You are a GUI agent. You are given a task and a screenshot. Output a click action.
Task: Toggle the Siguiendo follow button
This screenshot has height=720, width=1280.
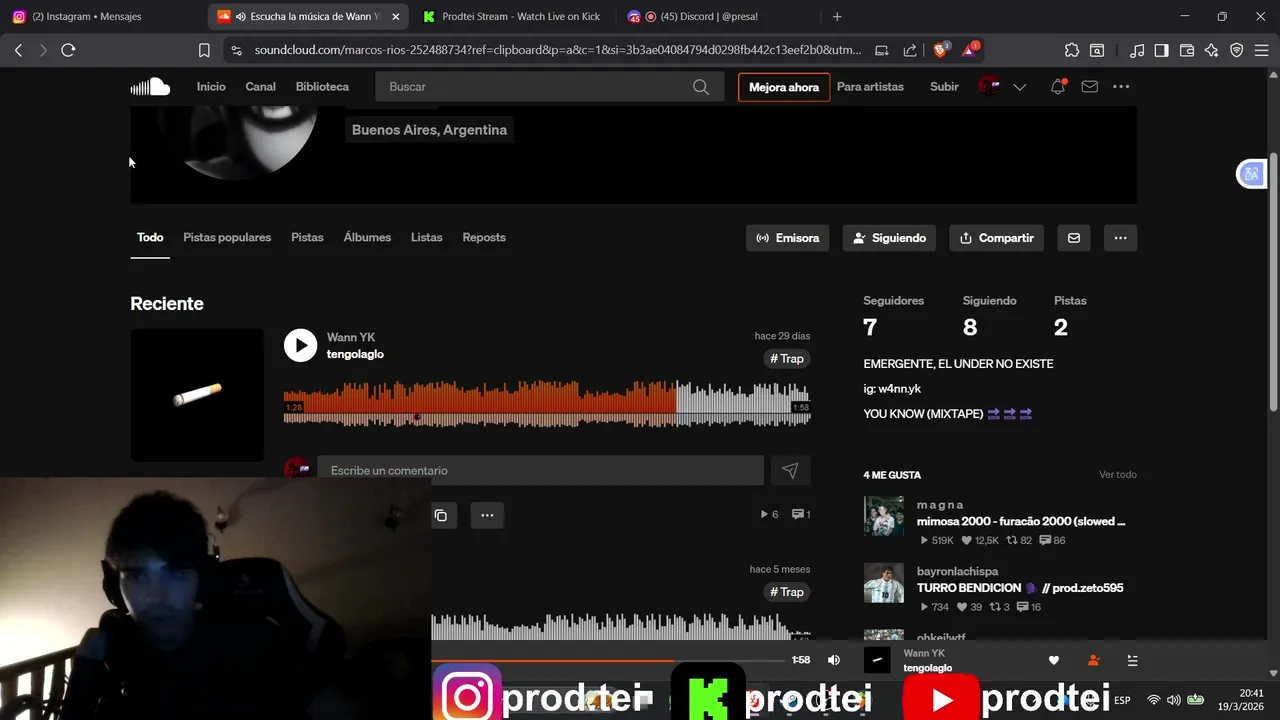(890, 238)
